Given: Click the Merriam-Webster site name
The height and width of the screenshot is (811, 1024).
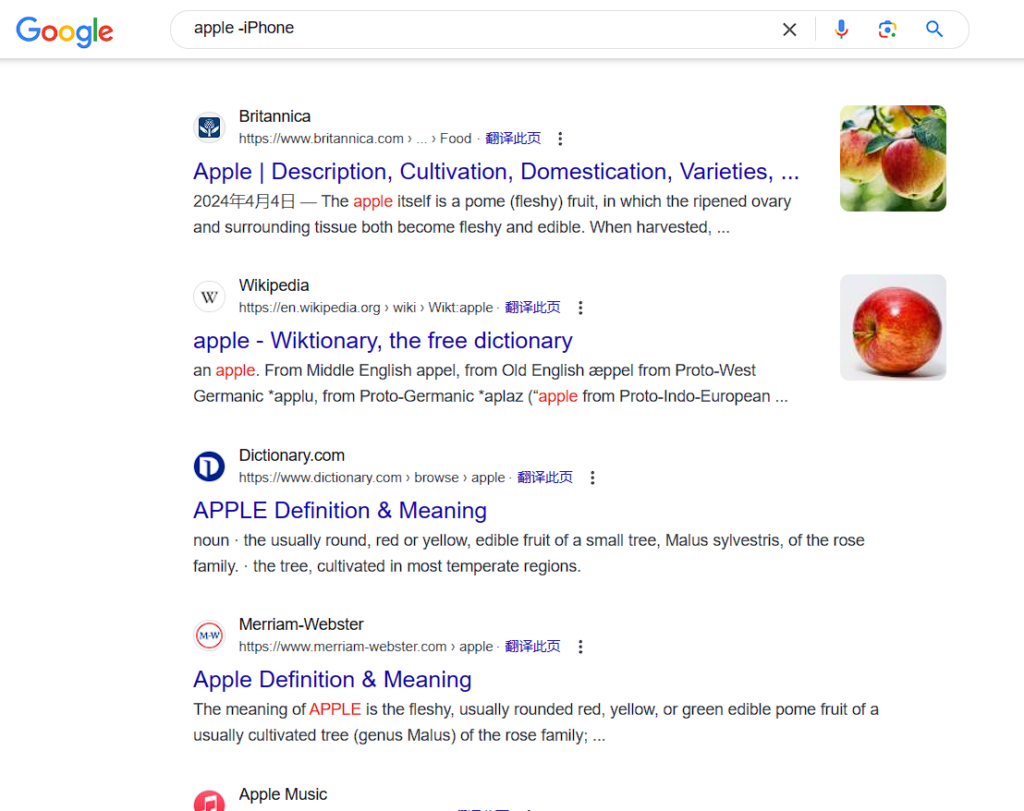Looking at the screenshot, I should click(x=301, y=624).
